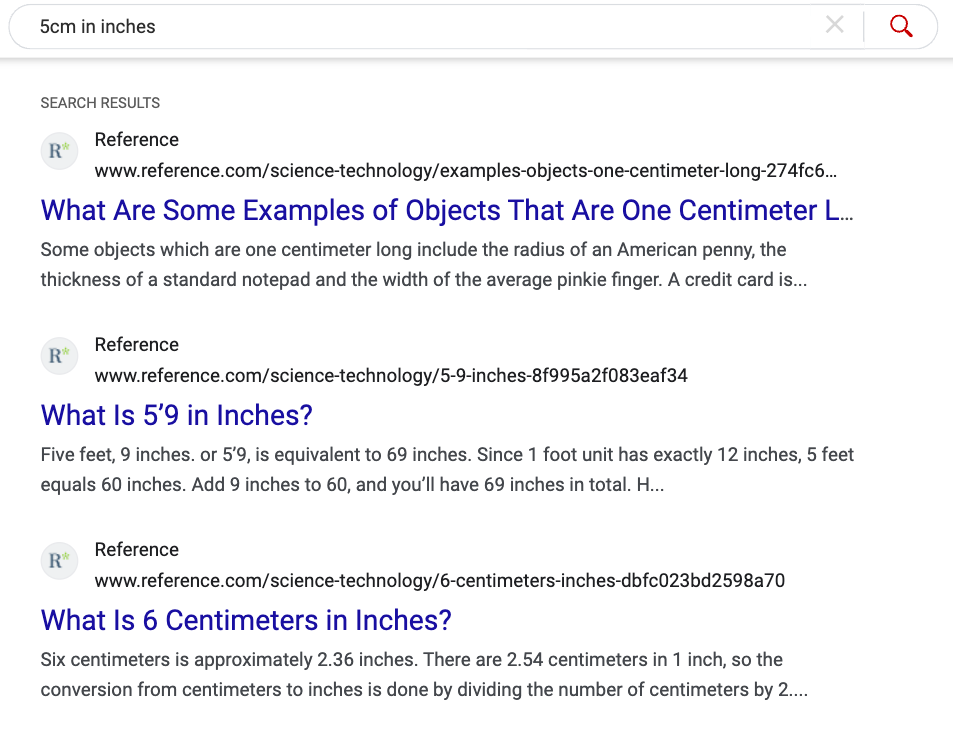Focus the search box containing '5cm in inches'
The height and width of the screenshot is (735, 953).
tap(420, 27)
